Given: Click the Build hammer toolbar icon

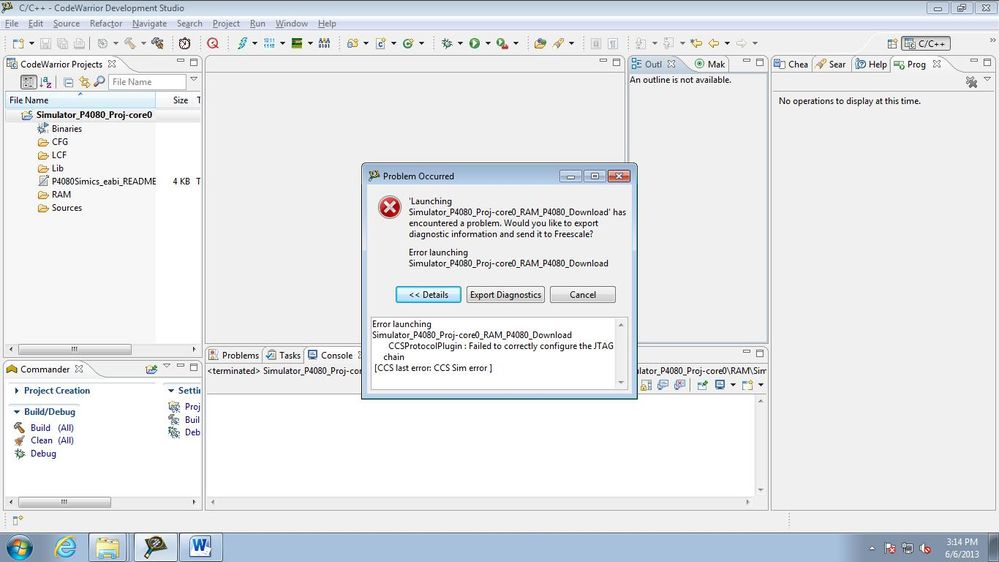Looking at the screenshot, I should (130, 43).
